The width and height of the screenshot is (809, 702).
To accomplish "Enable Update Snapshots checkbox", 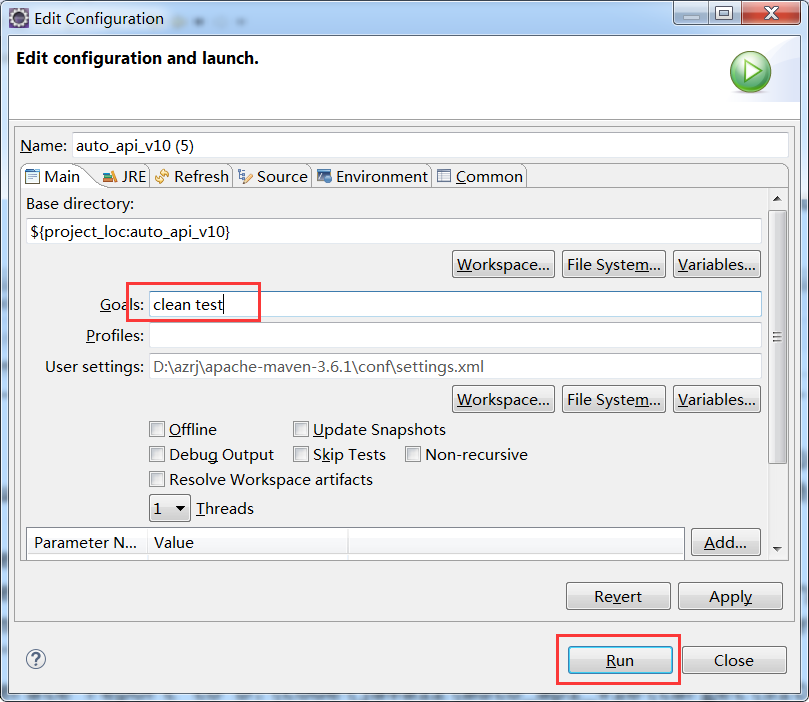I will click(x=301, y=429).
